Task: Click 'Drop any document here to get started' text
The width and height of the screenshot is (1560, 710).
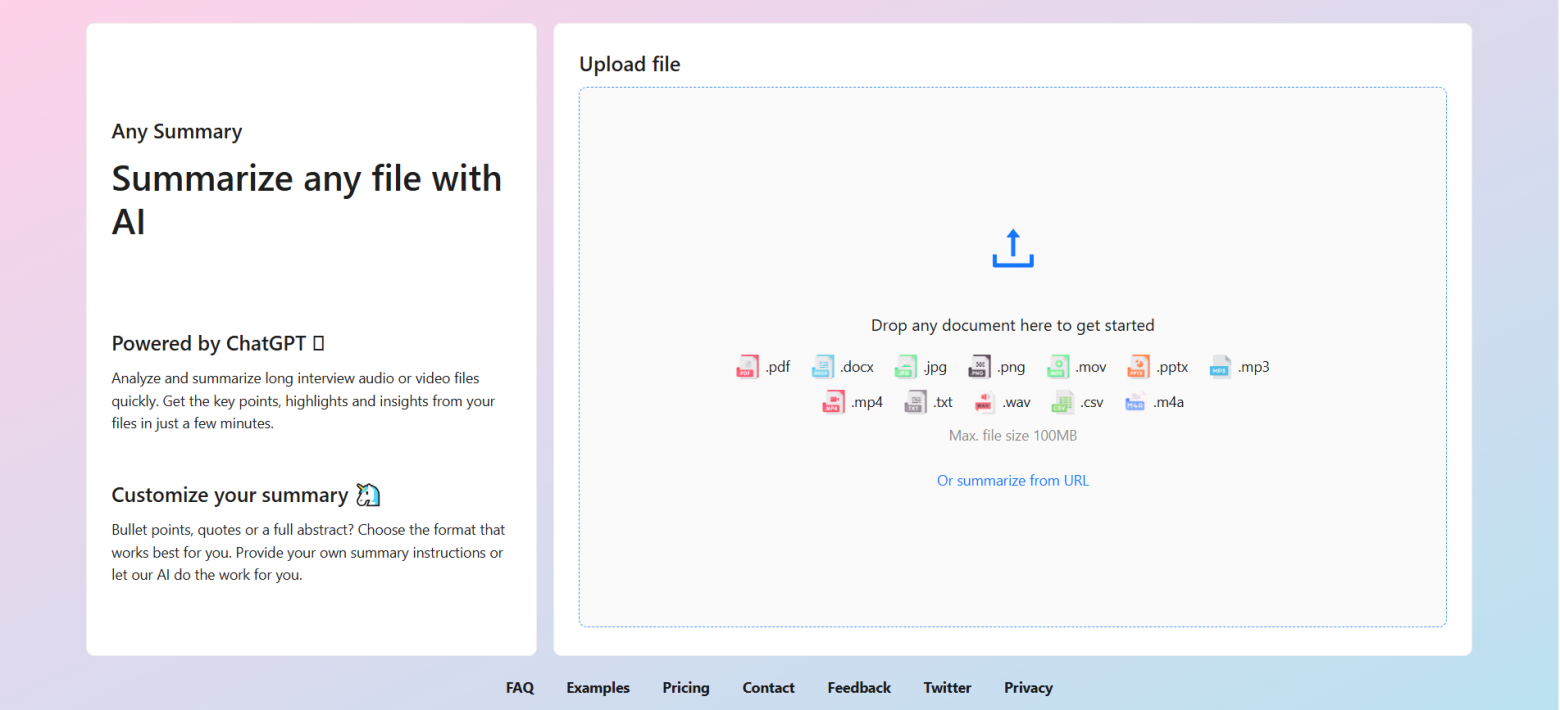Action: click(1013, 325)
